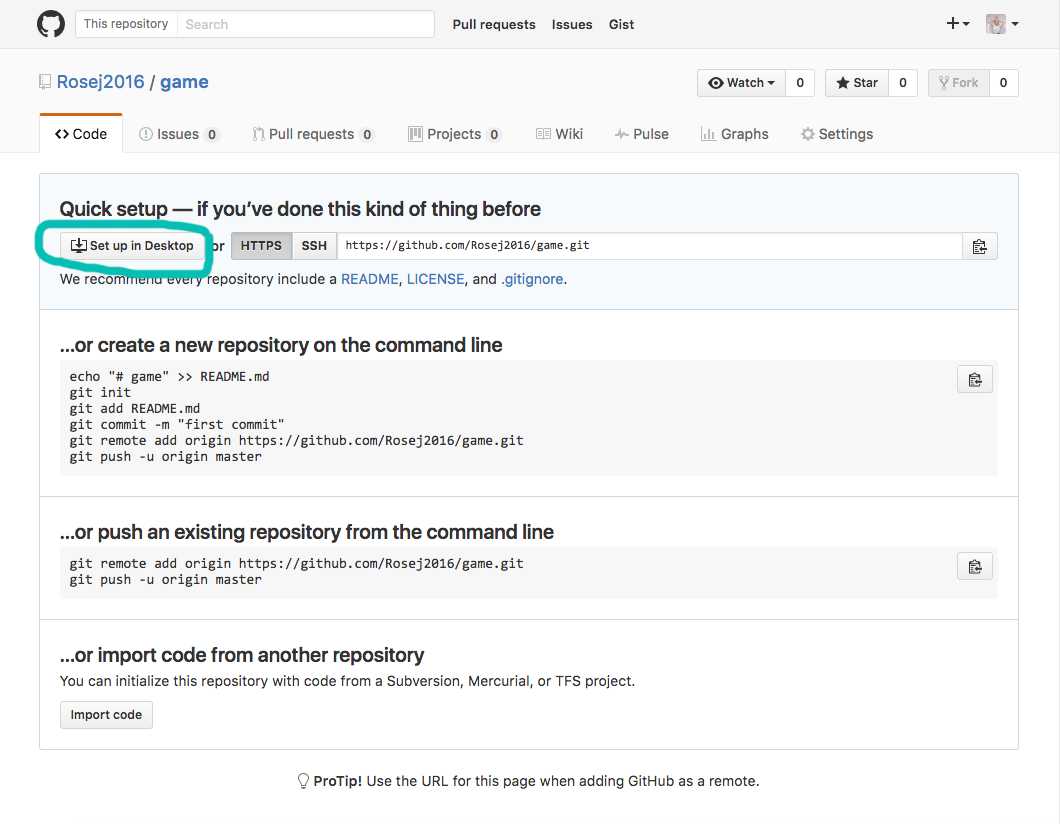Open stargazers count next to Star

(x=902, y=82)
